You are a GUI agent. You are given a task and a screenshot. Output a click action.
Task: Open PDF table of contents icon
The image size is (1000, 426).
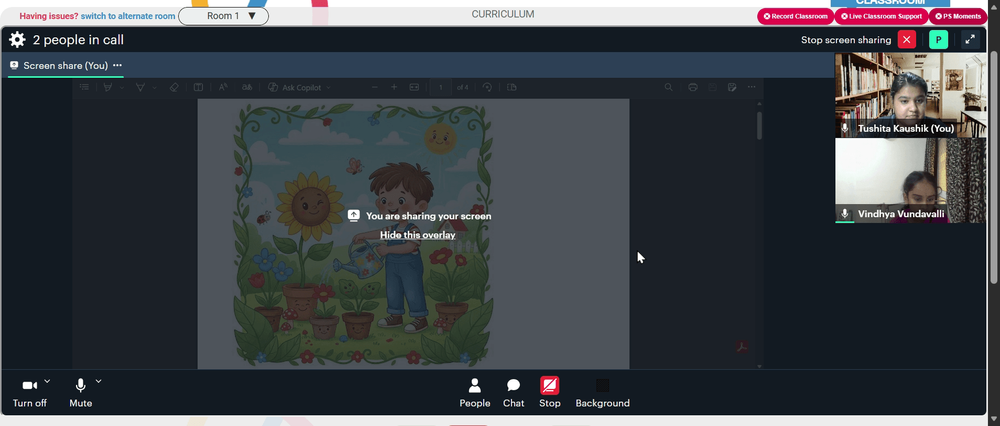(x=84, y=87)
